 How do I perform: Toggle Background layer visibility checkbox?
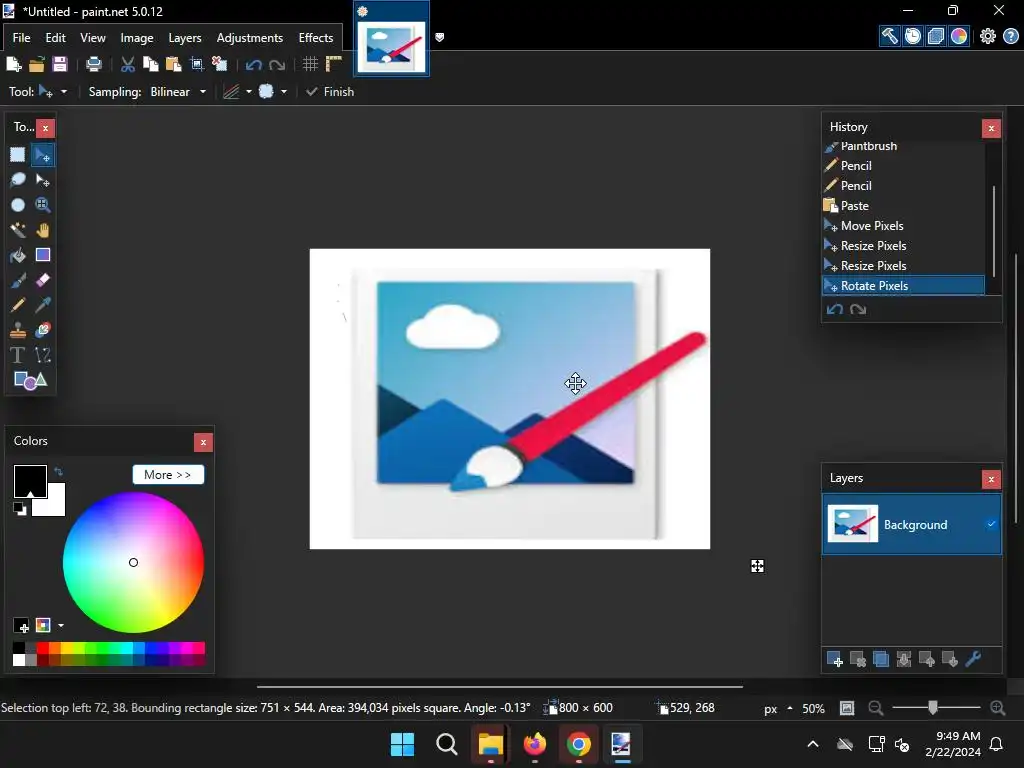[991, 524]
